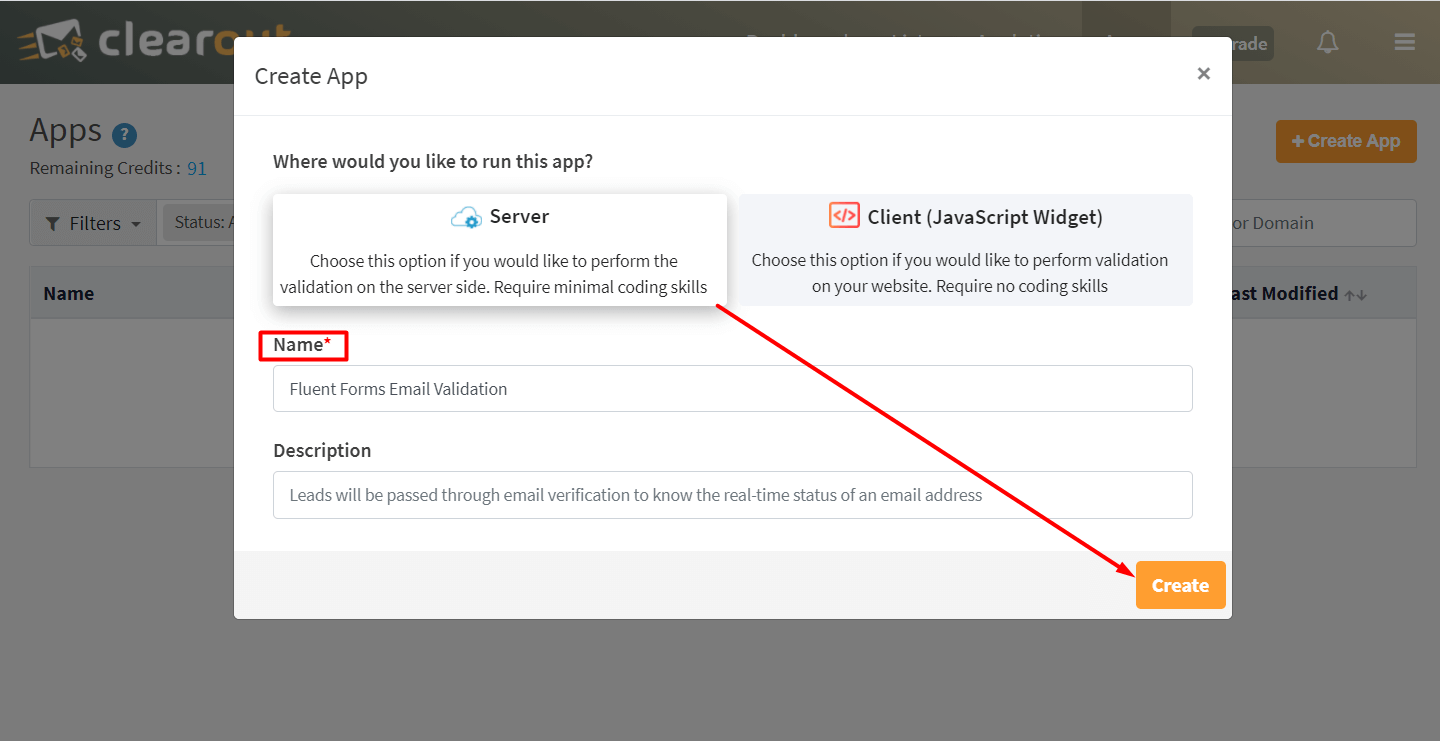The image size is (1440, 741).
Task: Click the Description text field
Action: coord(733,494)
